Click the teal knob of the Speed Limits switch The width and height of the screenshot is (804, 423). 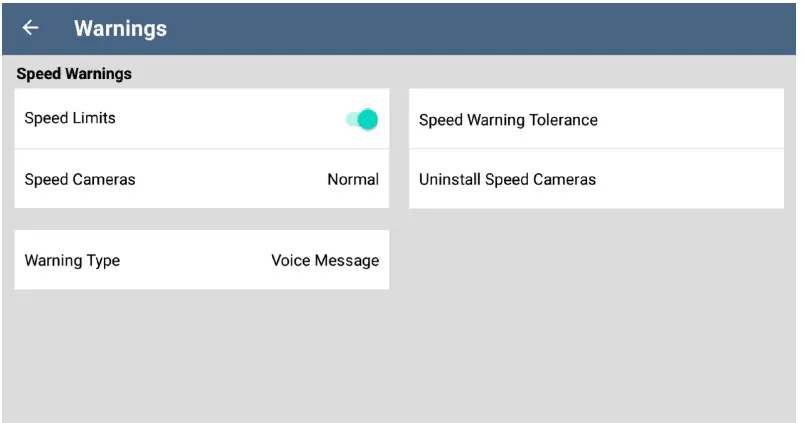[x=368, y=120]
